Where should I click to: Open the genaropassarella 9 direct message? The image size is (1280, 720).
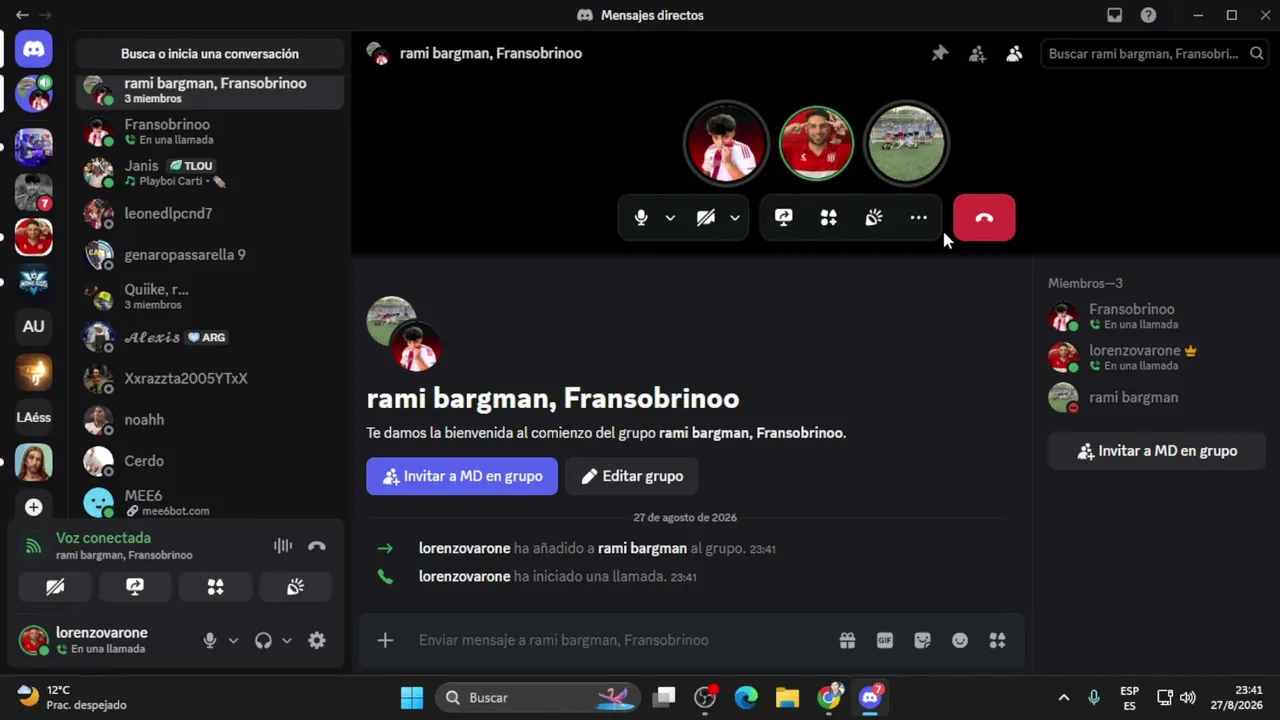pyautogui.click(x=210, y=255)
